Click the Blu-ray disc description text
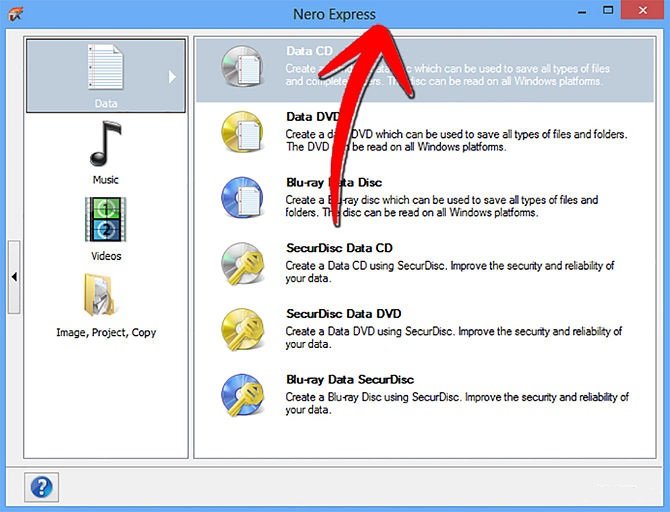The width and height of the screenshot is (670, 512). click(441, 206)
